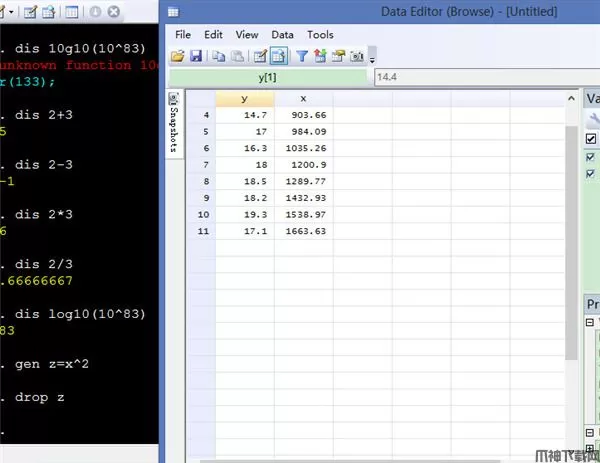Image resolution: width=600 pixels, height=463 pixels.
Task: Click the Data Editor window title icon
Action: [x=173, y=12]
